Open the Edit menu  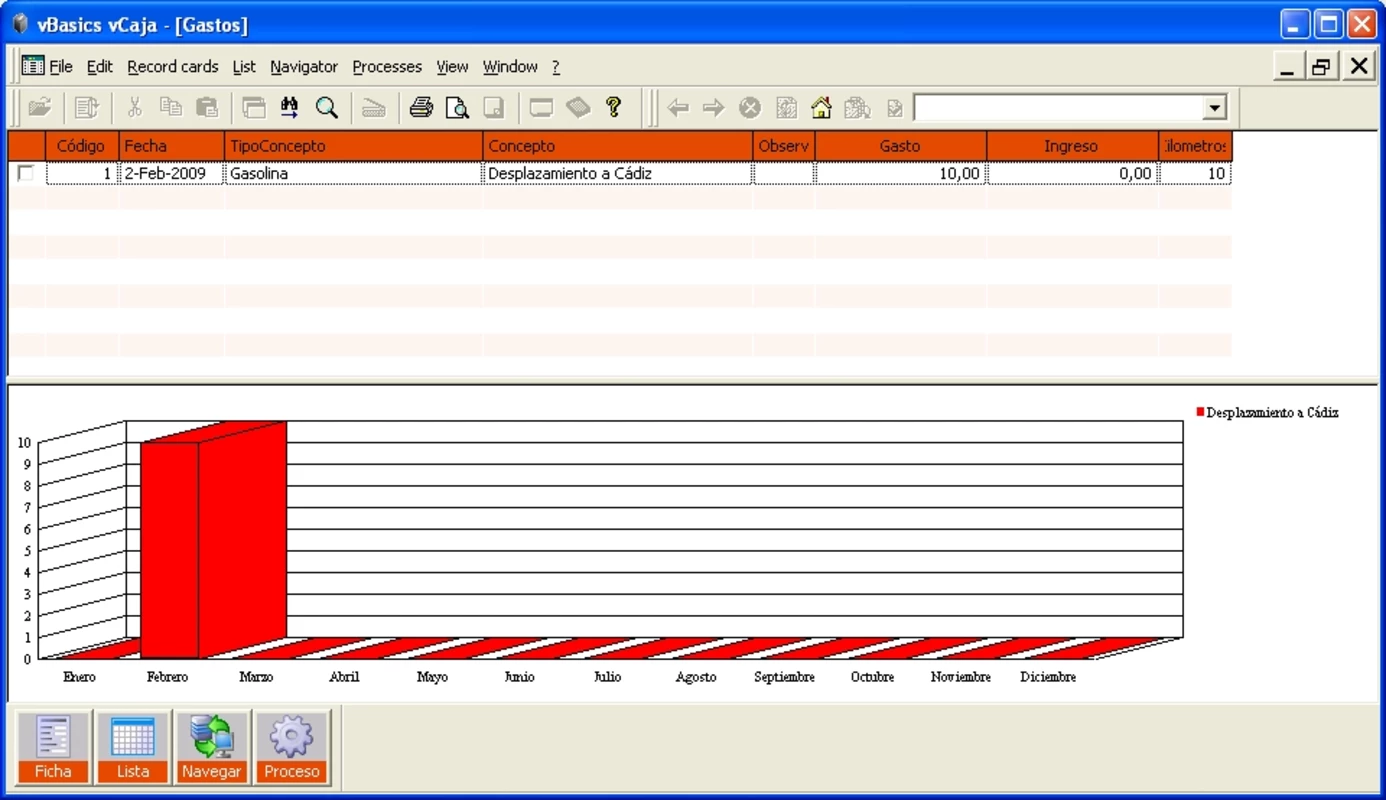coord(100,67)
